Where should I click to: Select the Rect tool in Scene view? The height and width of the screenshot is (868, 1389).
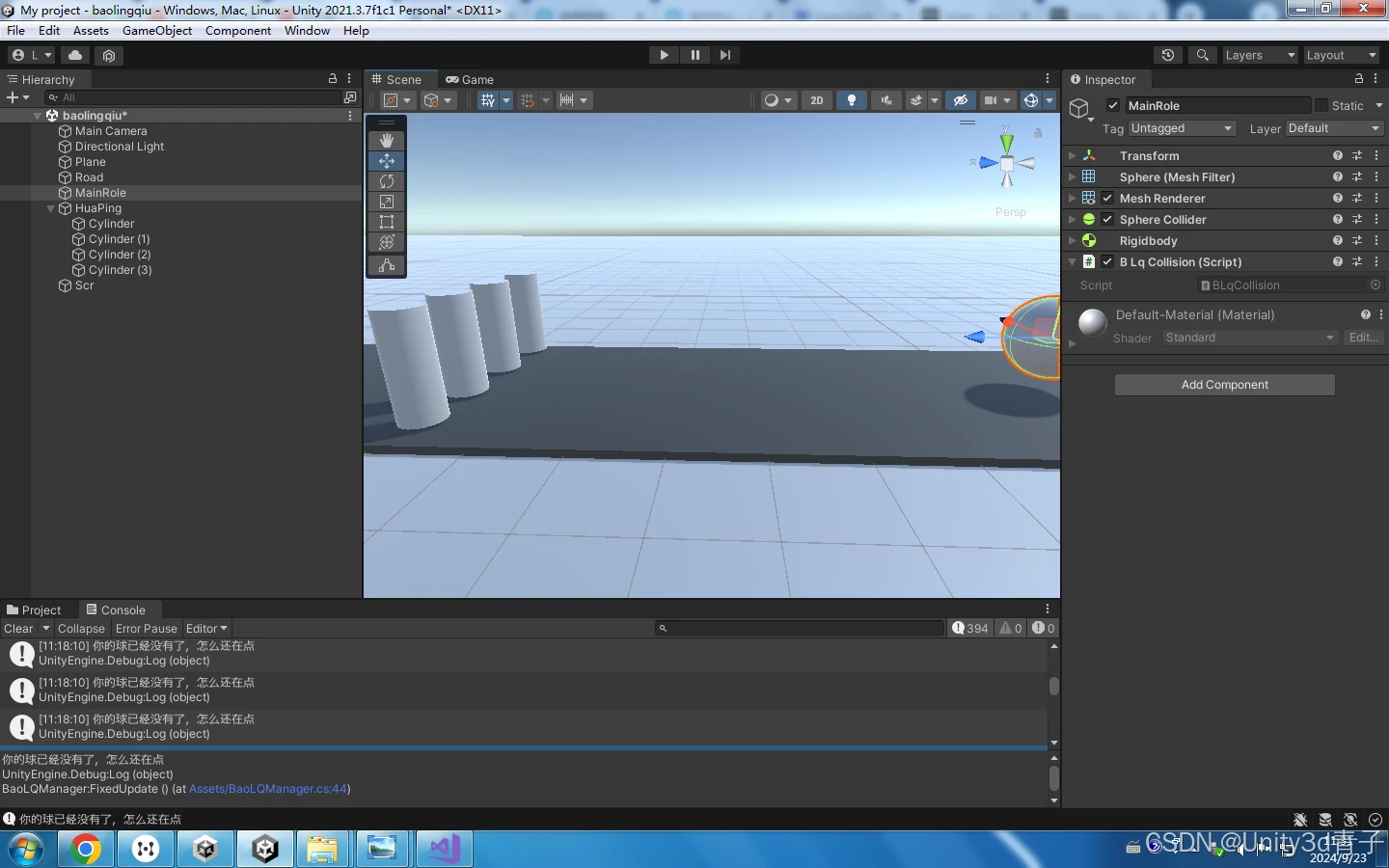(387, 222)
